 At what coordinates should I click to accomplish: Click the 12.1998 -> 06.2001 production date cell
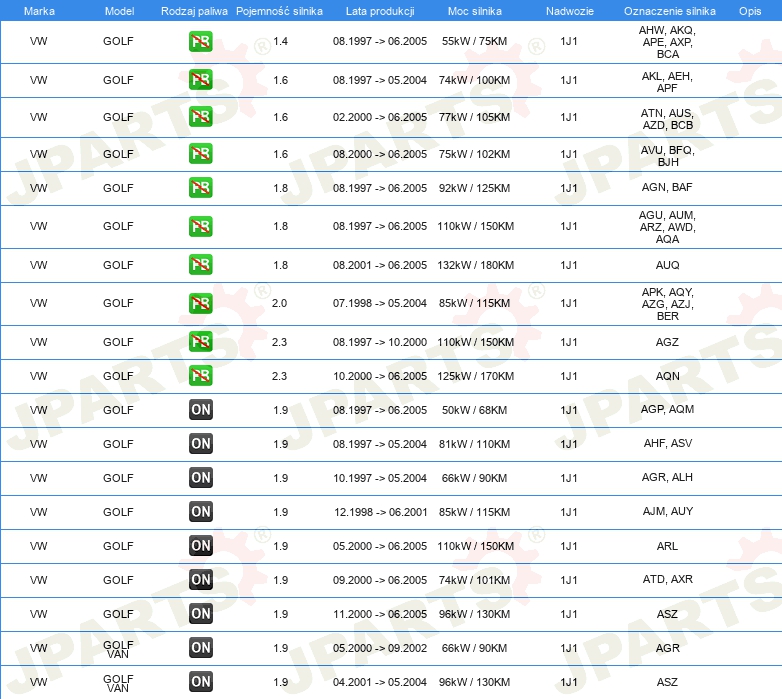pos(381,512)
